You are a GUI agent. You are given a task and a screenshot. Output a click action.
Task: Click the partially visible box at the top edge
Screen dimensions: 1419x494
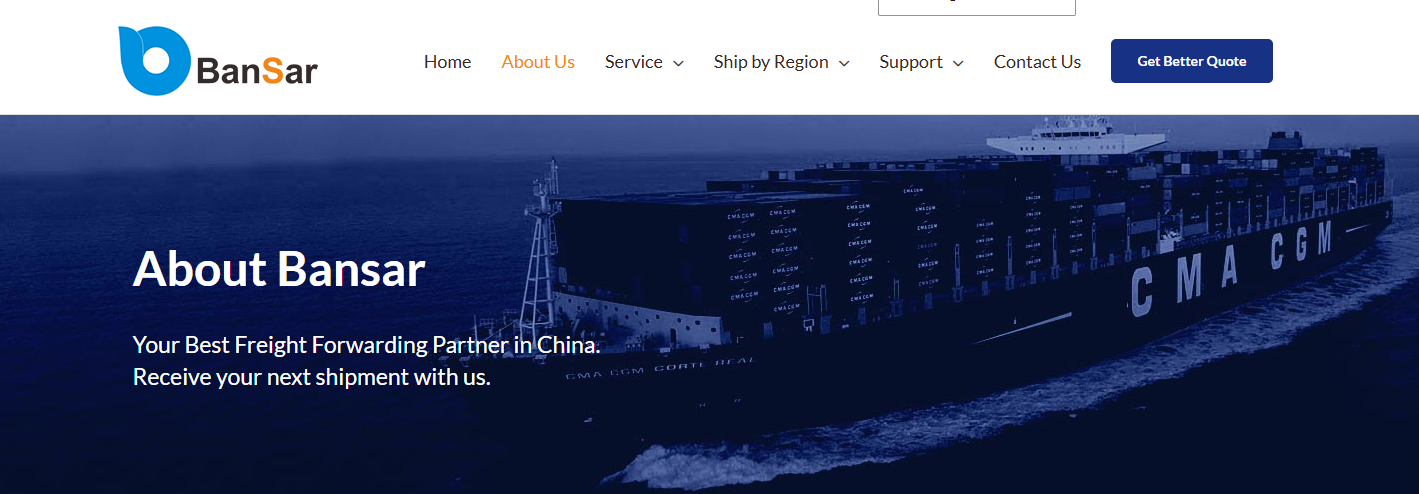[x=977, y=7]
